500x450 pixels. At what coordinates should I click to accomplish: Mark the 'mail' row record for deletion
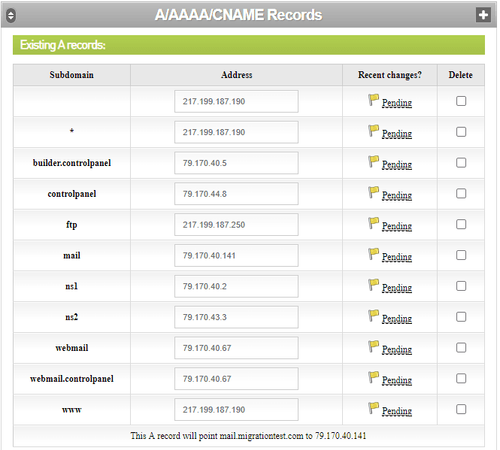(x=461, y=255)
